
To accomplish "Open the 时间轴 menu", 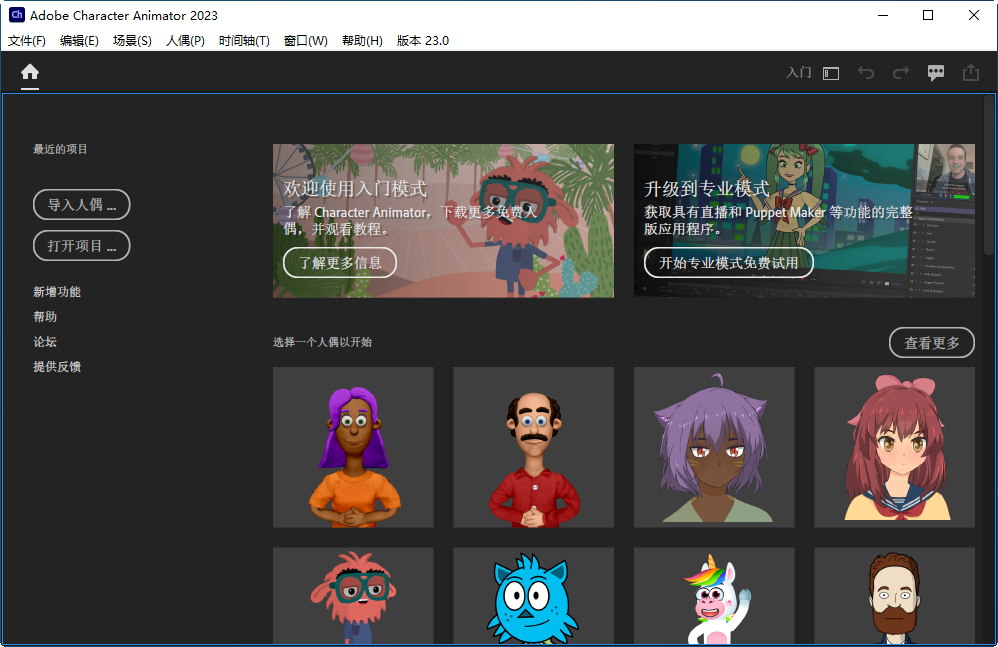I will click(245, 40).
